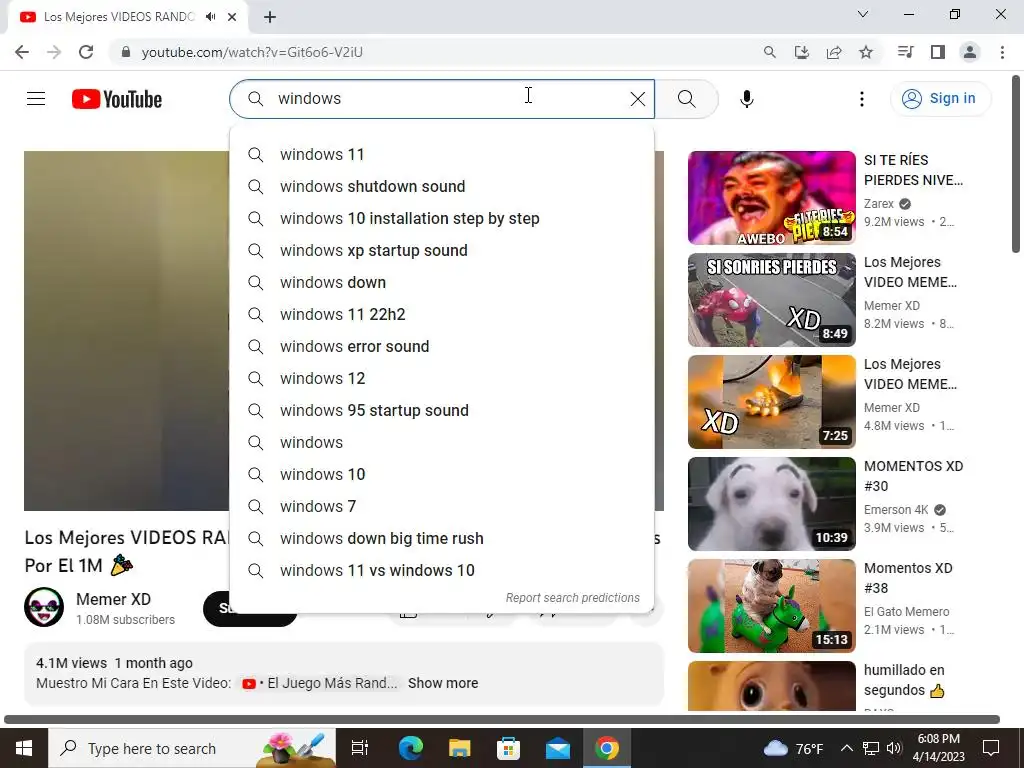Image resolution: width=1024 pixels, height=768 pixels.
Task: Open a new browser tab
Action: (x=270, y=17)
